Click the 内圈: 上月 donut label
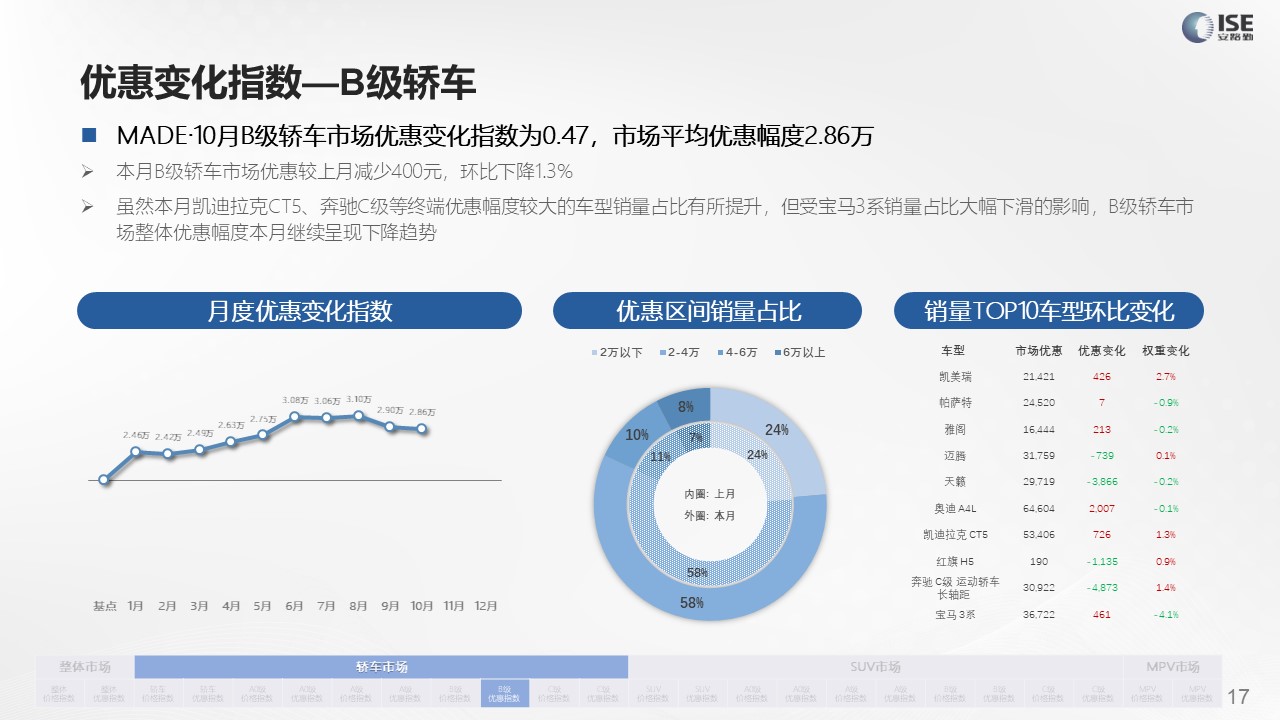The image size is (1280, 720). click(710, 494)
